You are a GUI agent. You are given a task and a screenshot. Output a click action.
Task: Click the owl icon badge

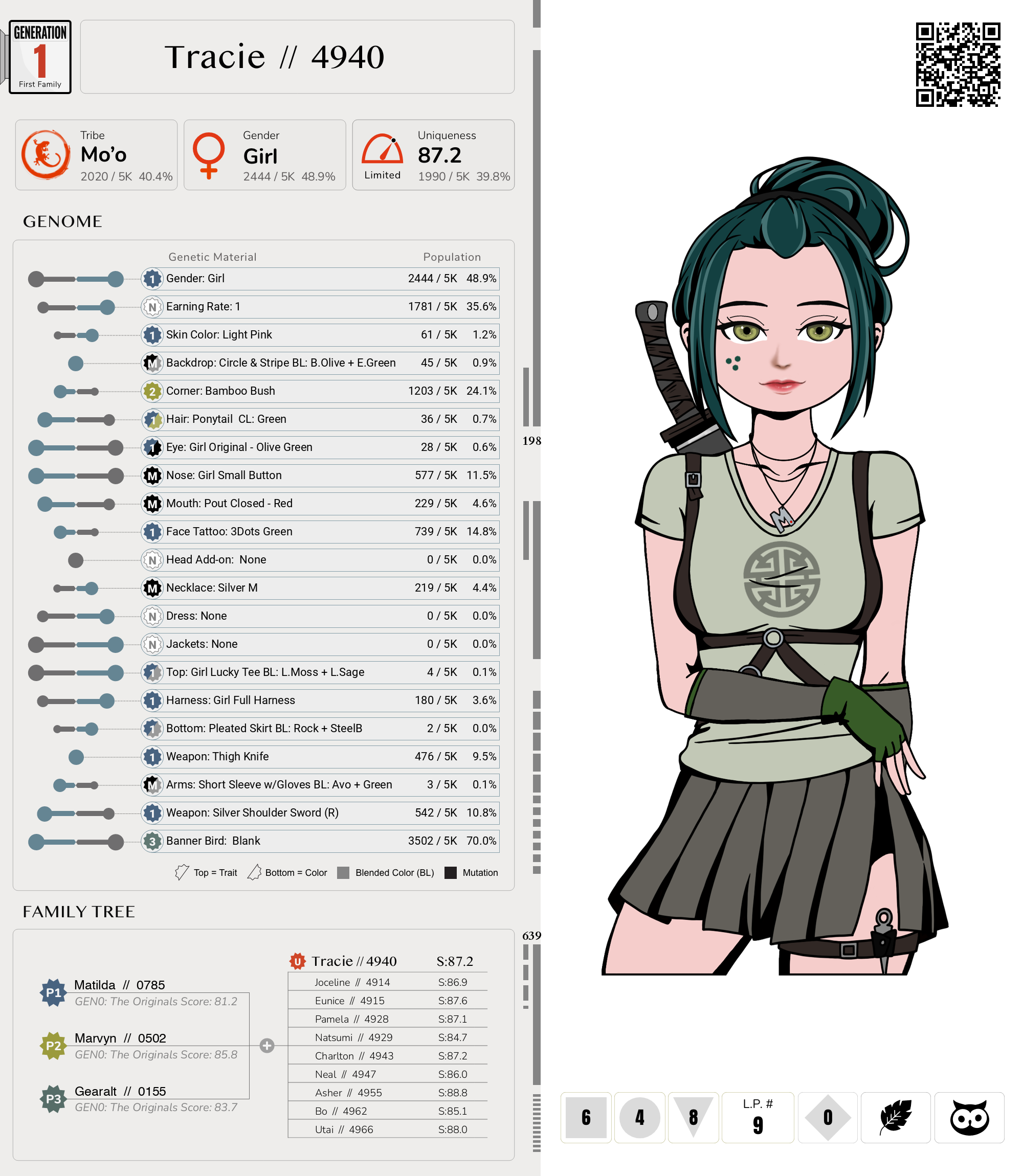pos(969,1117)
